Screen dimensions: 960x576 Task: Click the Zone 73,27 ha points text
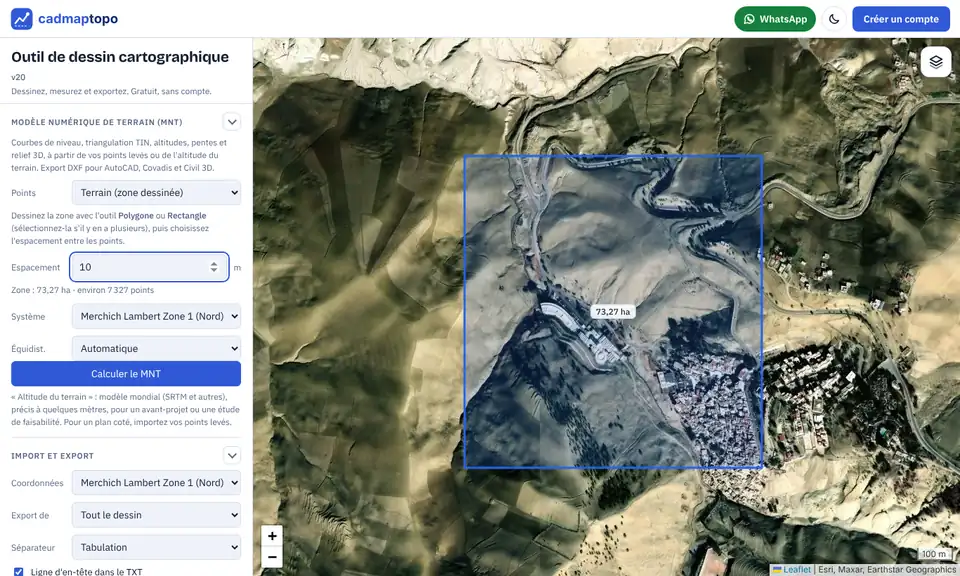coord(83,290)
